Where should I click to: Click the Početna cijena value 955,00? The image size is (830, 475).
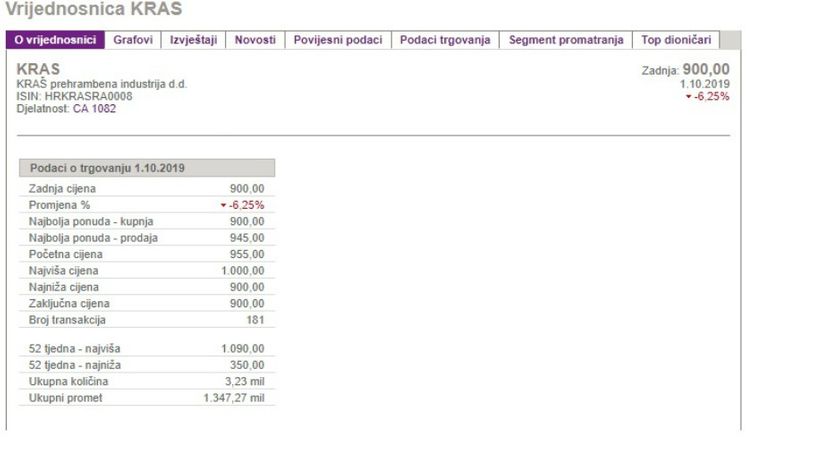pos(247,254)
